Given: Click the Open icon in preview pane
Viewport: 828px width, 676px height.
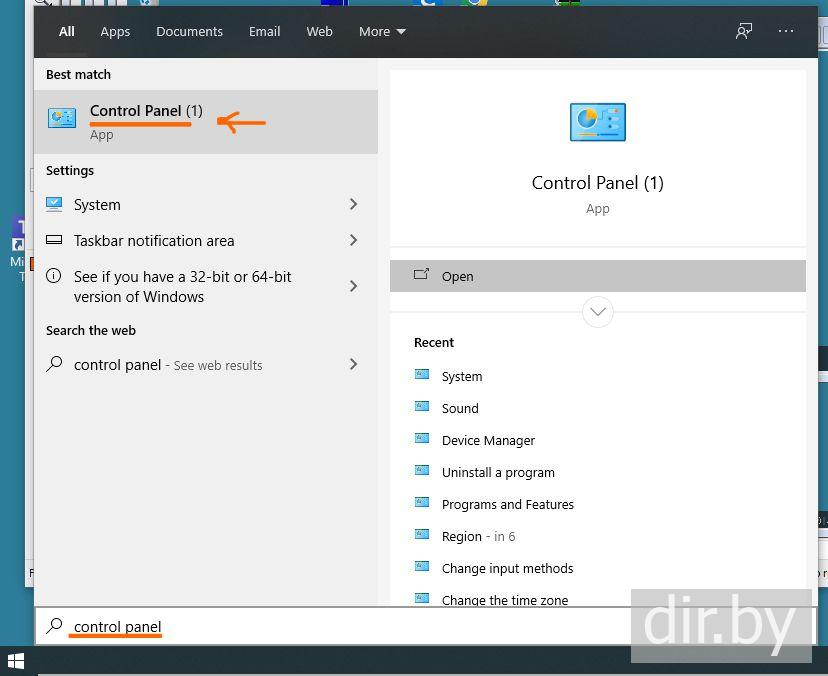Looking at the screenshot, I should pos(421,274).
